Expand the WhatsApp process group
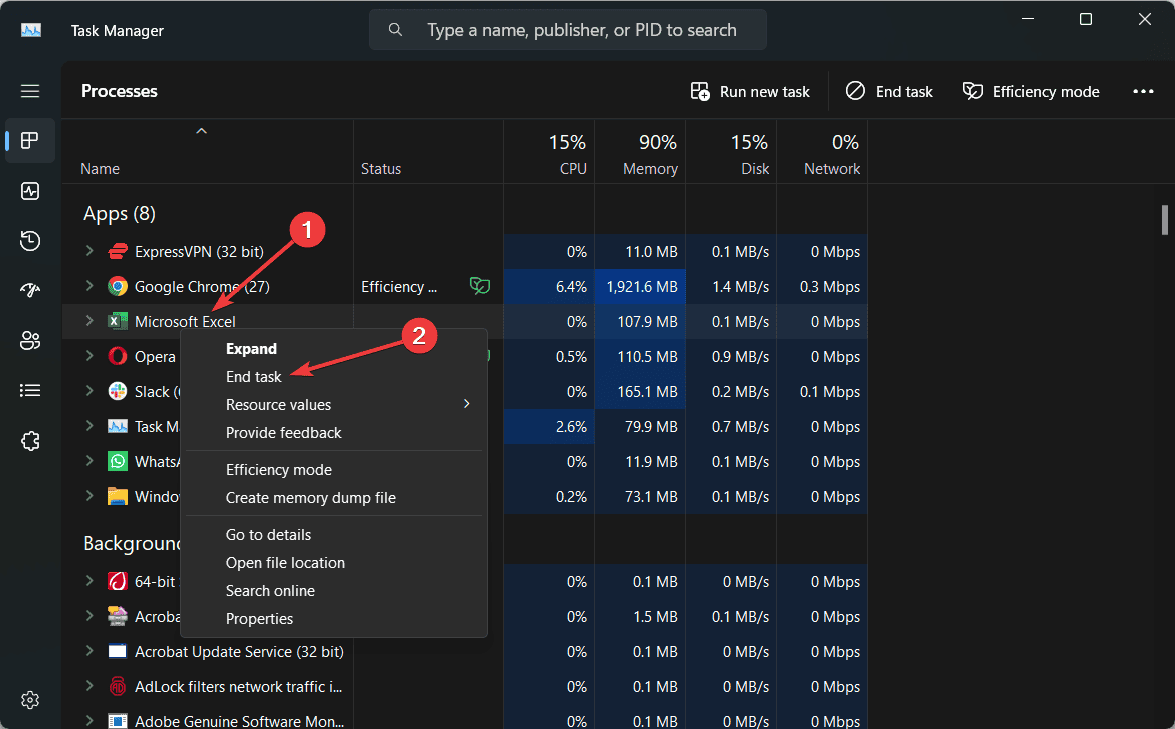This screenshot has width=1175, height=729. 89,461
